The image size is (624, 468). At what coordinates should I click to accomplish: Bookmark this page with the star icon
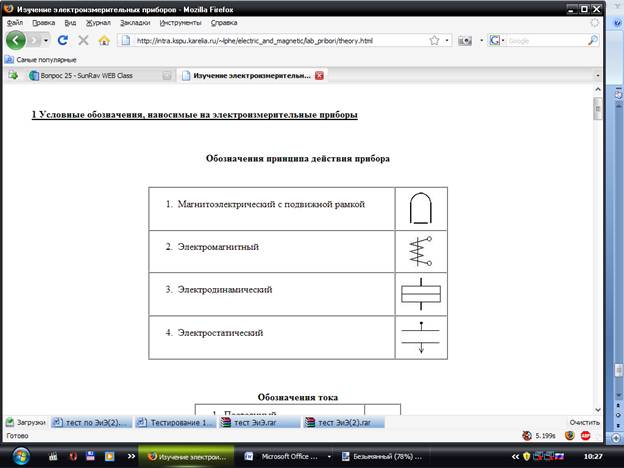coord(434,40)
